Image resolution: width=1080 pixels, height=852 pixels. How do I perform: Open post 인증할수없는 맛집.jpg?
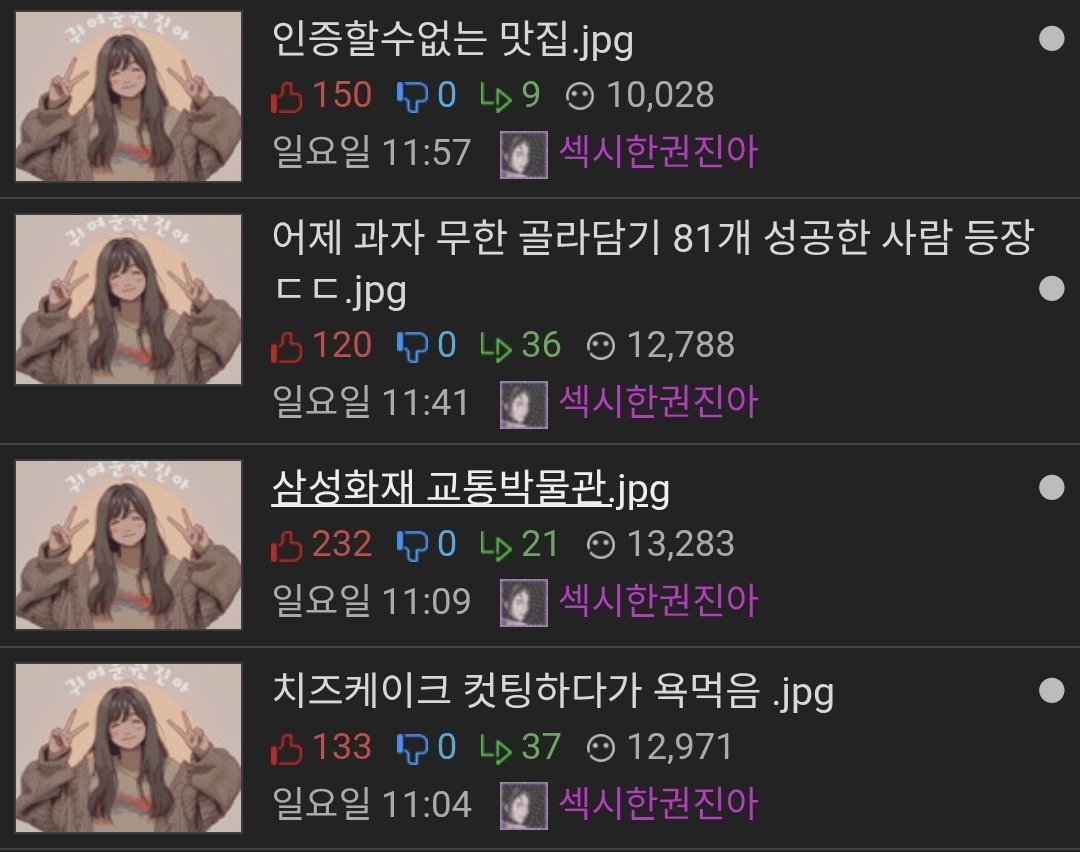453,40
